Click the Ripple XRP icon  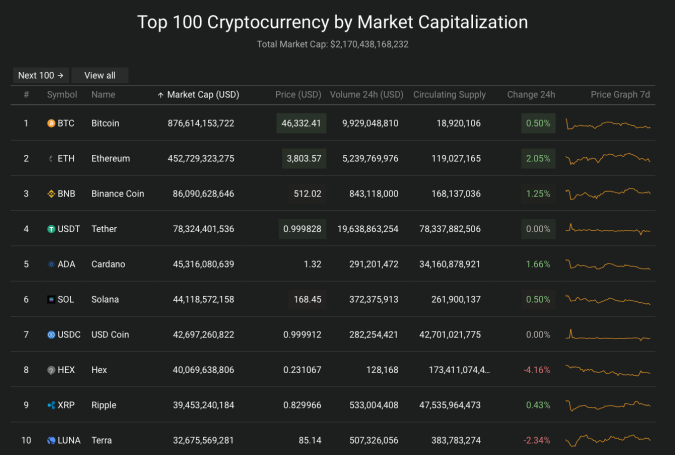coord(51,405)
